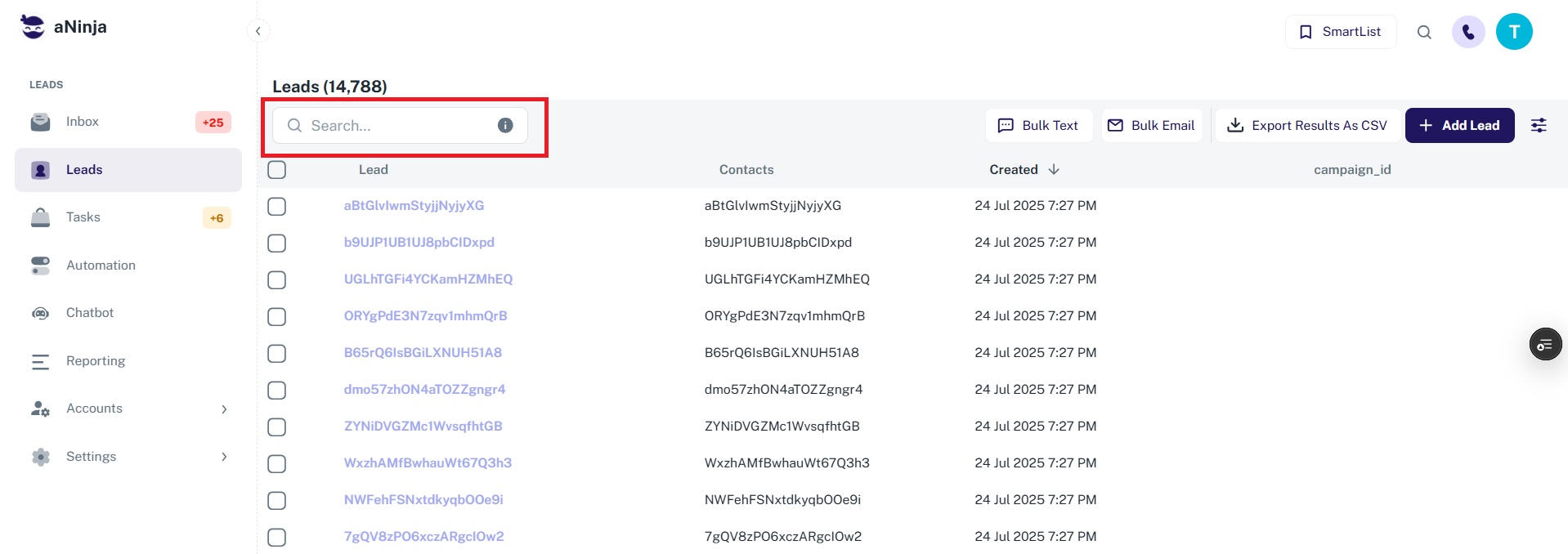The image size is (1568, 554).
Task: Click Export Results As CSV
Action: tap(1307, 125)
